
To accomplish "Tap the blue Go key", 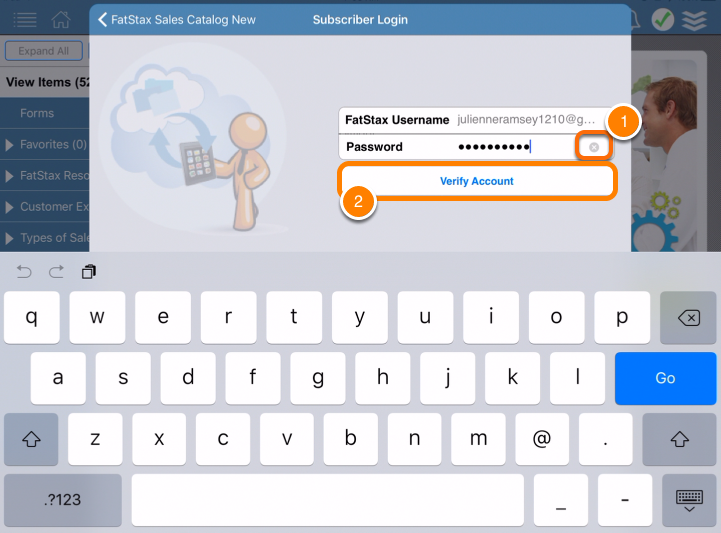I will (x=665, y=378).
